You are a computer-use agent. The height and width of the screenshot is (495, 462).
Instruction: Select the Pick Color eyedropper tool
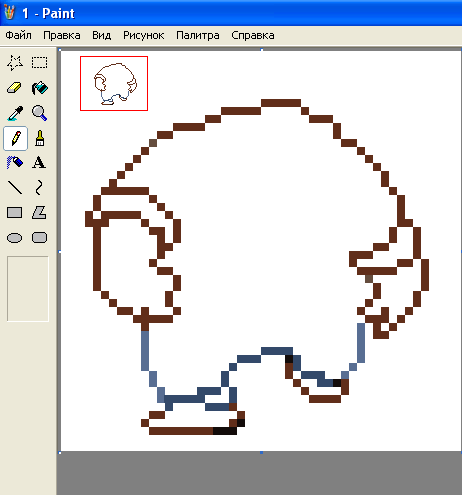click(15, 113)
